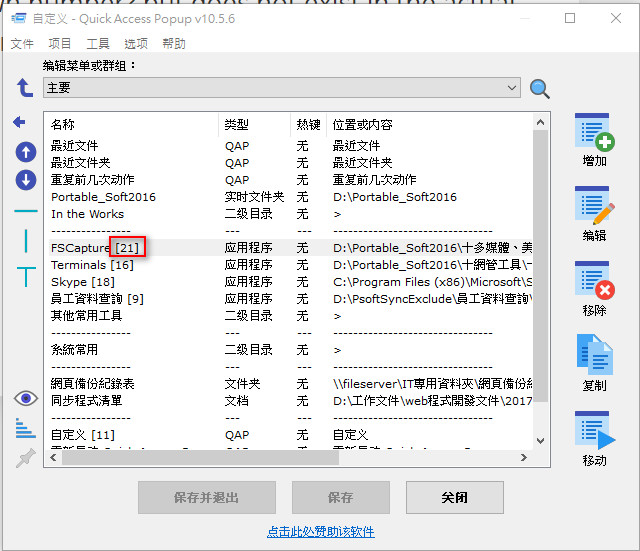
Task: Click the 保存 button
Action: coord(341,498)
